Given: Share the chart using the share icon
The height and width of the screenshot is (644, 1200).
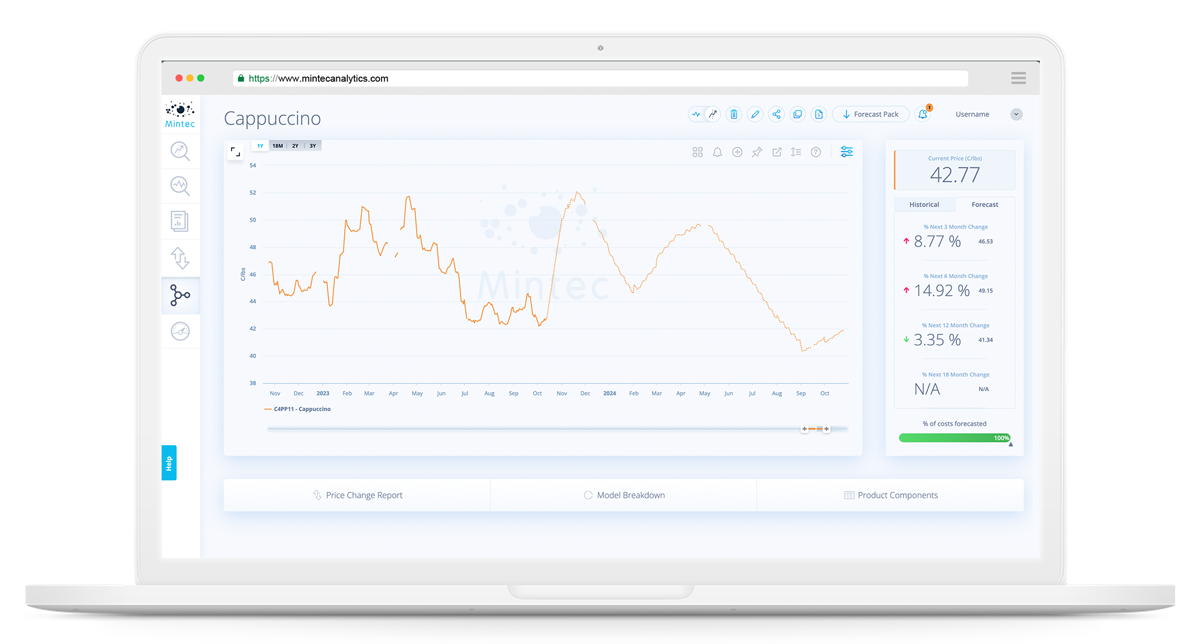Looking at the screenshot, I should [x=776, y=114].
